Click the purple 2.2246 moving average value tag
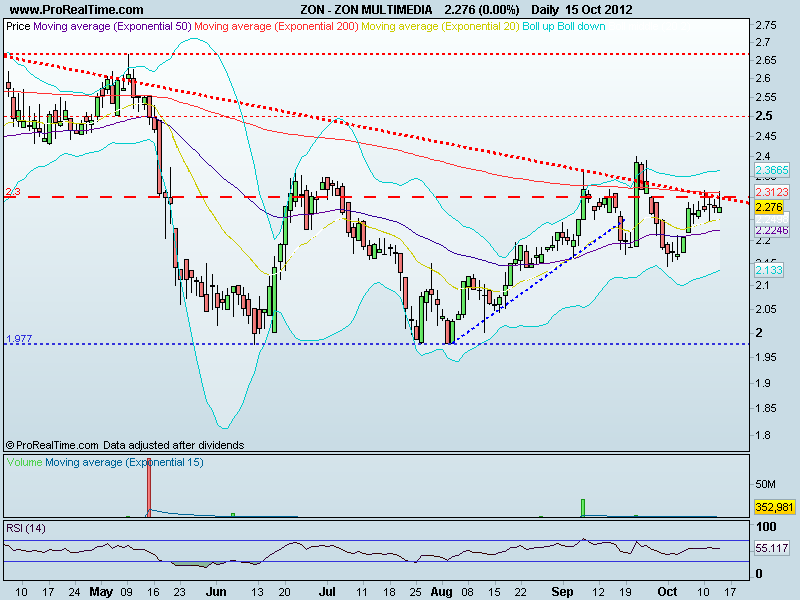 pos(772,231)
